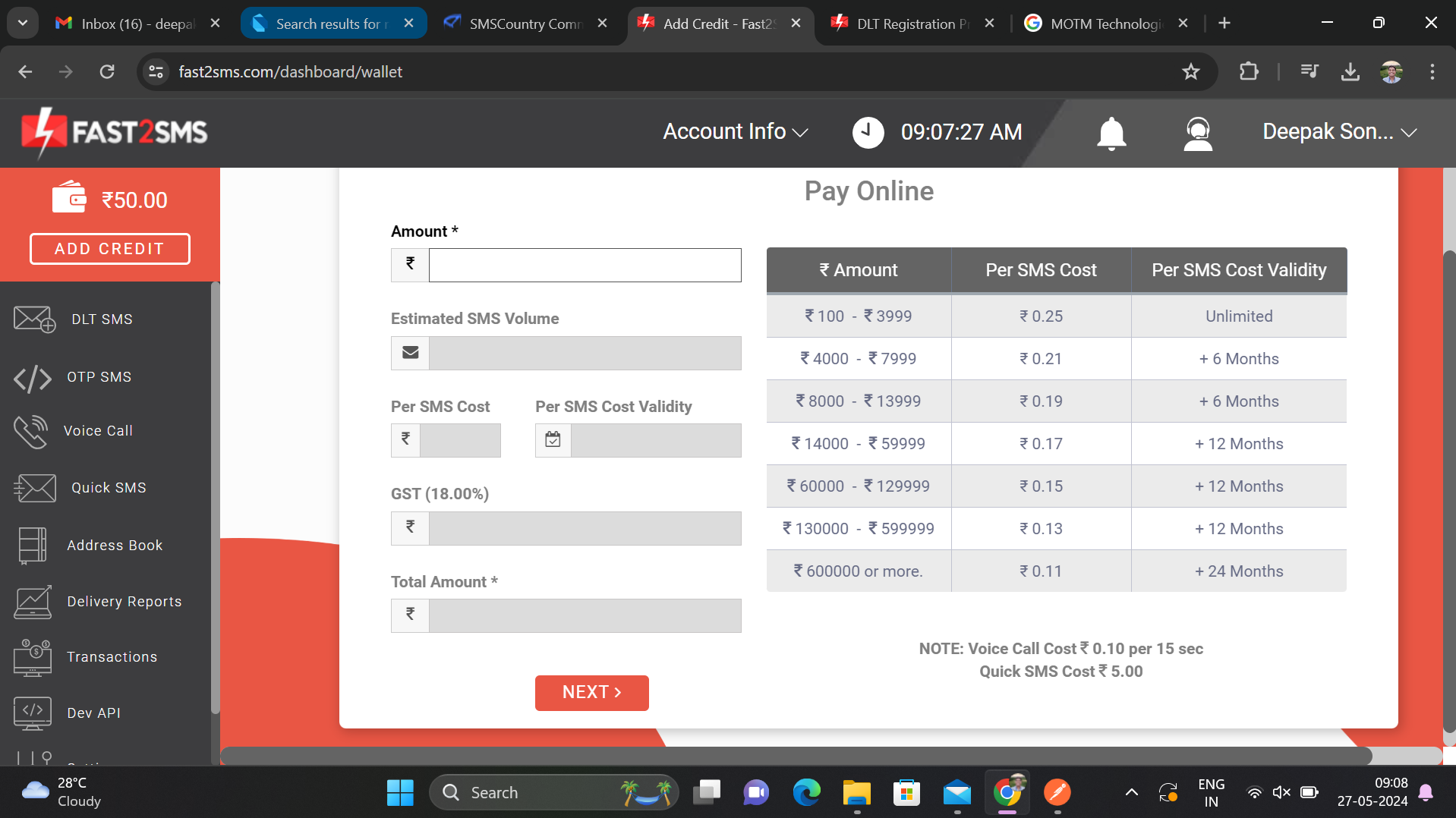Bookmark this page with the star icon
The width and height of the screenshot is (1456, 818).
1190,72
